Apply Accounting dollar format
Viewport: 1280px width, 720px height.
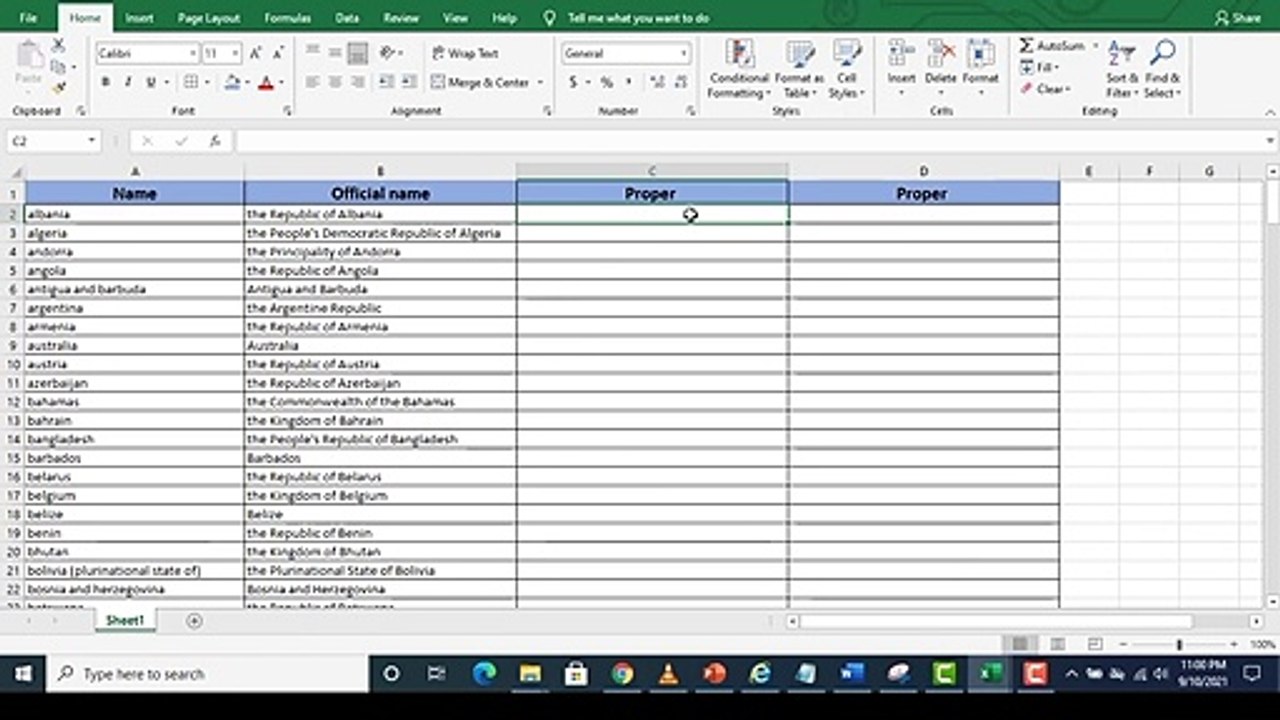tap(574, 82)
